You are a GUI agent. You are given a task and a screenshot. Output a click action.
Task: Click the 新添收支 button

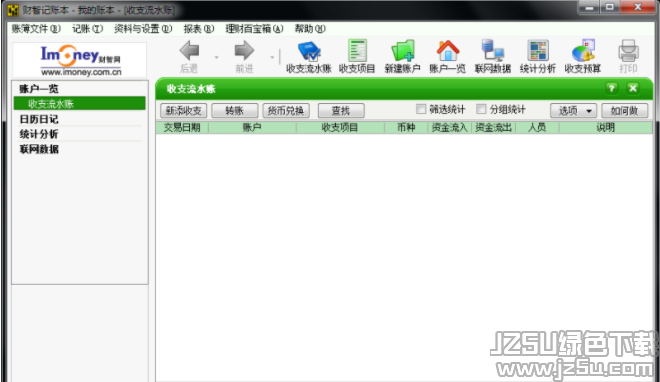coord(184,111)
